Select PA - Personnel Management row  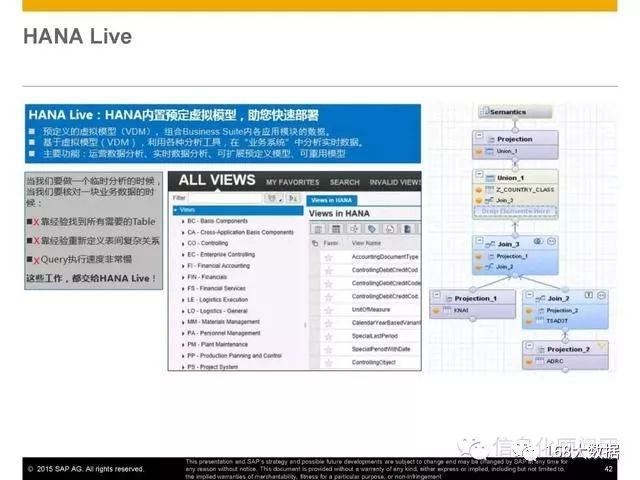coord(223,333)
